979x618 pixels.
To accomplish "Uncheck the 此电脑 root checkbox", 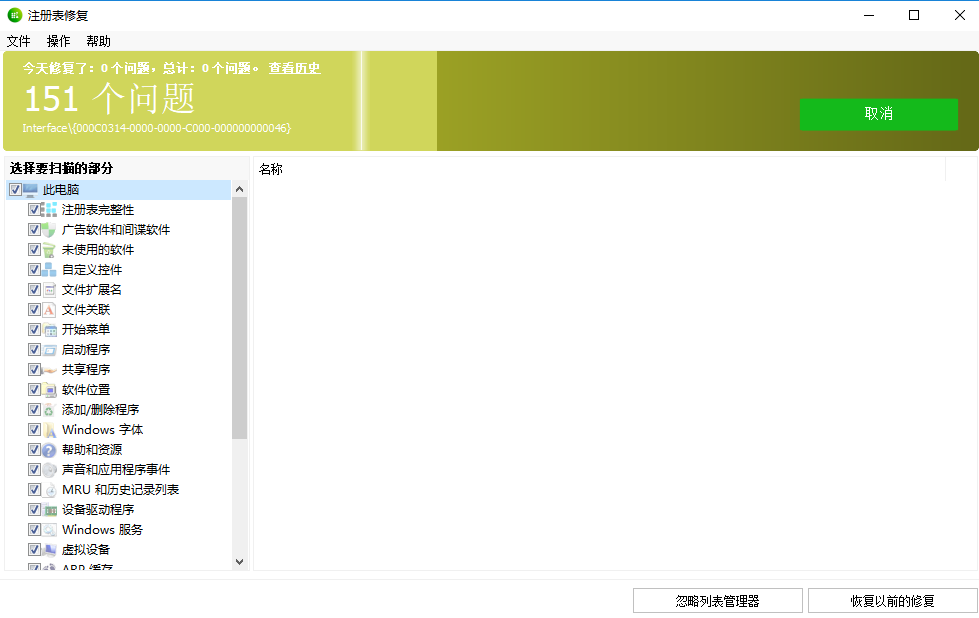I will pos(14,190).
